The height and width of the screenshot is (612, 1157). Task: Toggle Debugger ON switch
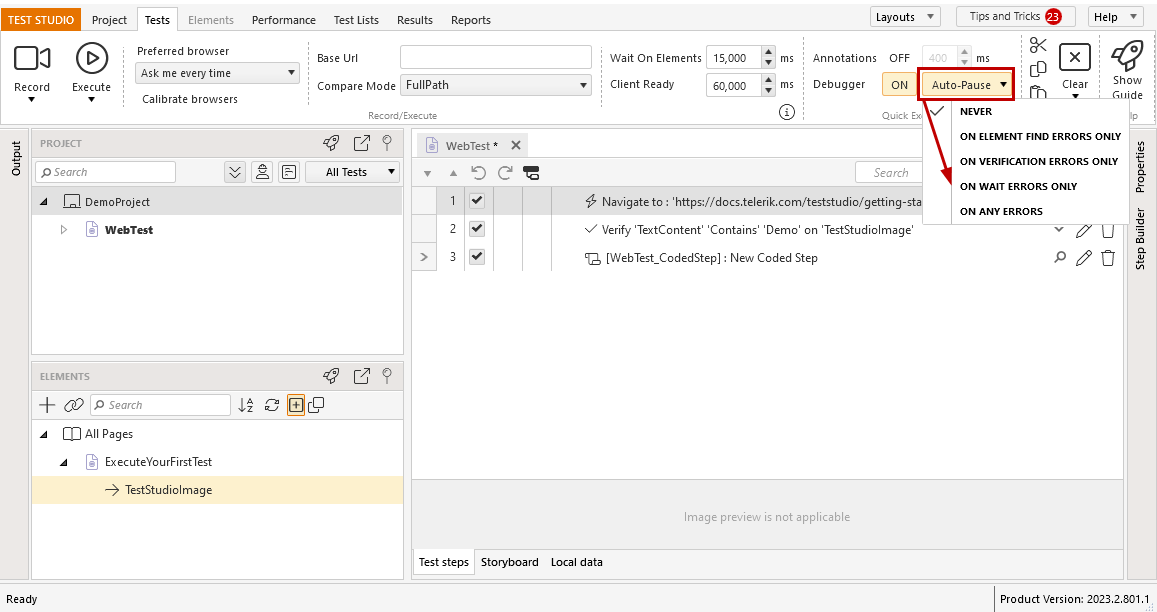tap(899, 85)
